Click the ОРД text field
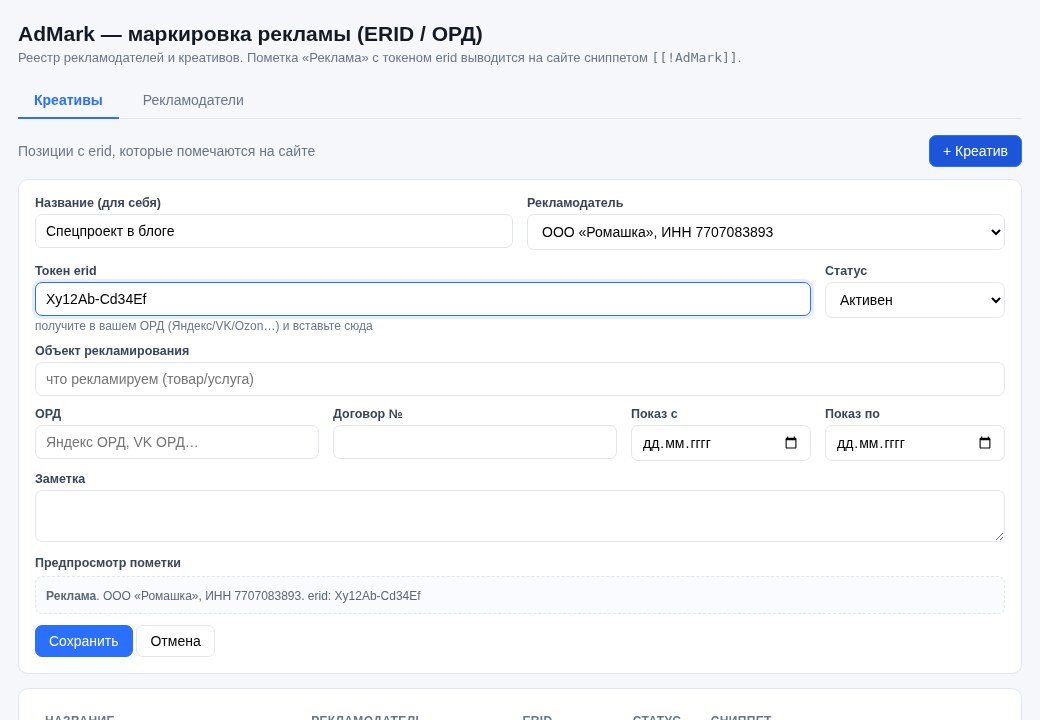Screen dimensions: 1040x720 click(x=176, y=442)
